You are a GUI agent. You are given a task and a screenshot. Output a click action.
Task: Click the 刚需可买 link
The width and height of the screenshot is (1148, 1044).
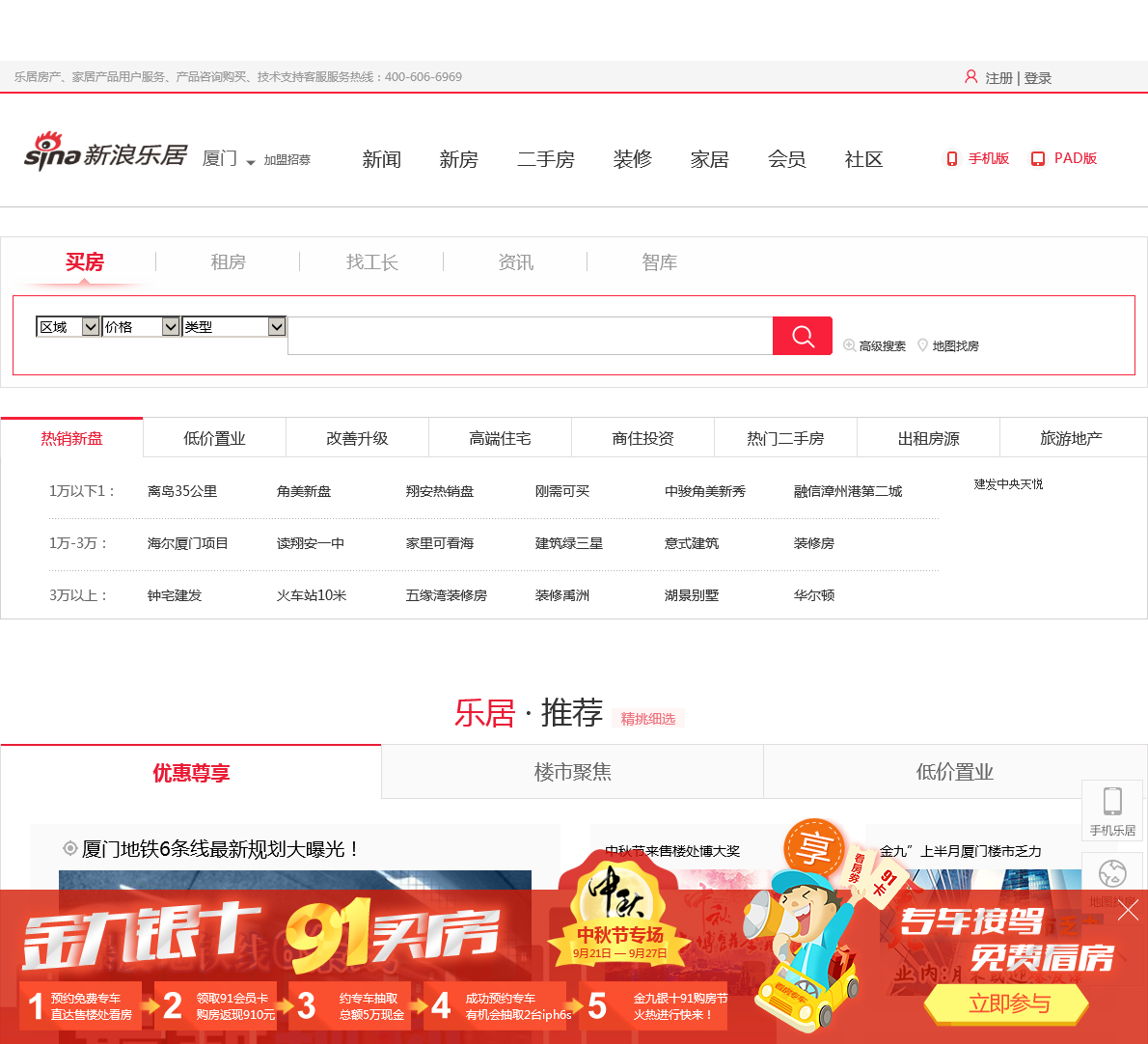click(562, 491)
